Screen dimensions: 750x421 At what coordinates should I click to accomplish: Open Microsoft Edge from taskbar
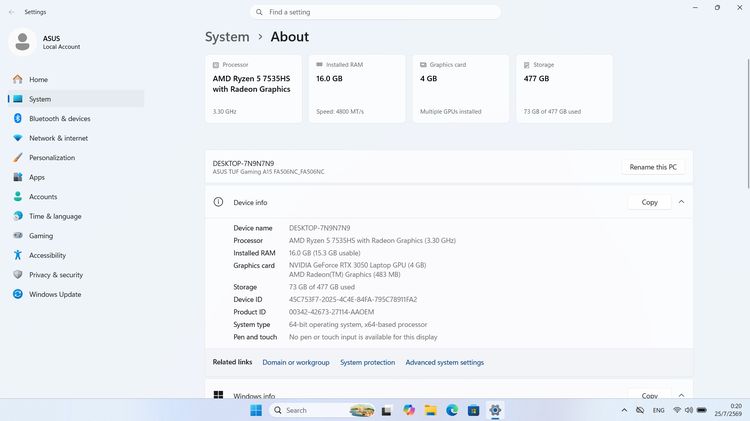[452, 410]
